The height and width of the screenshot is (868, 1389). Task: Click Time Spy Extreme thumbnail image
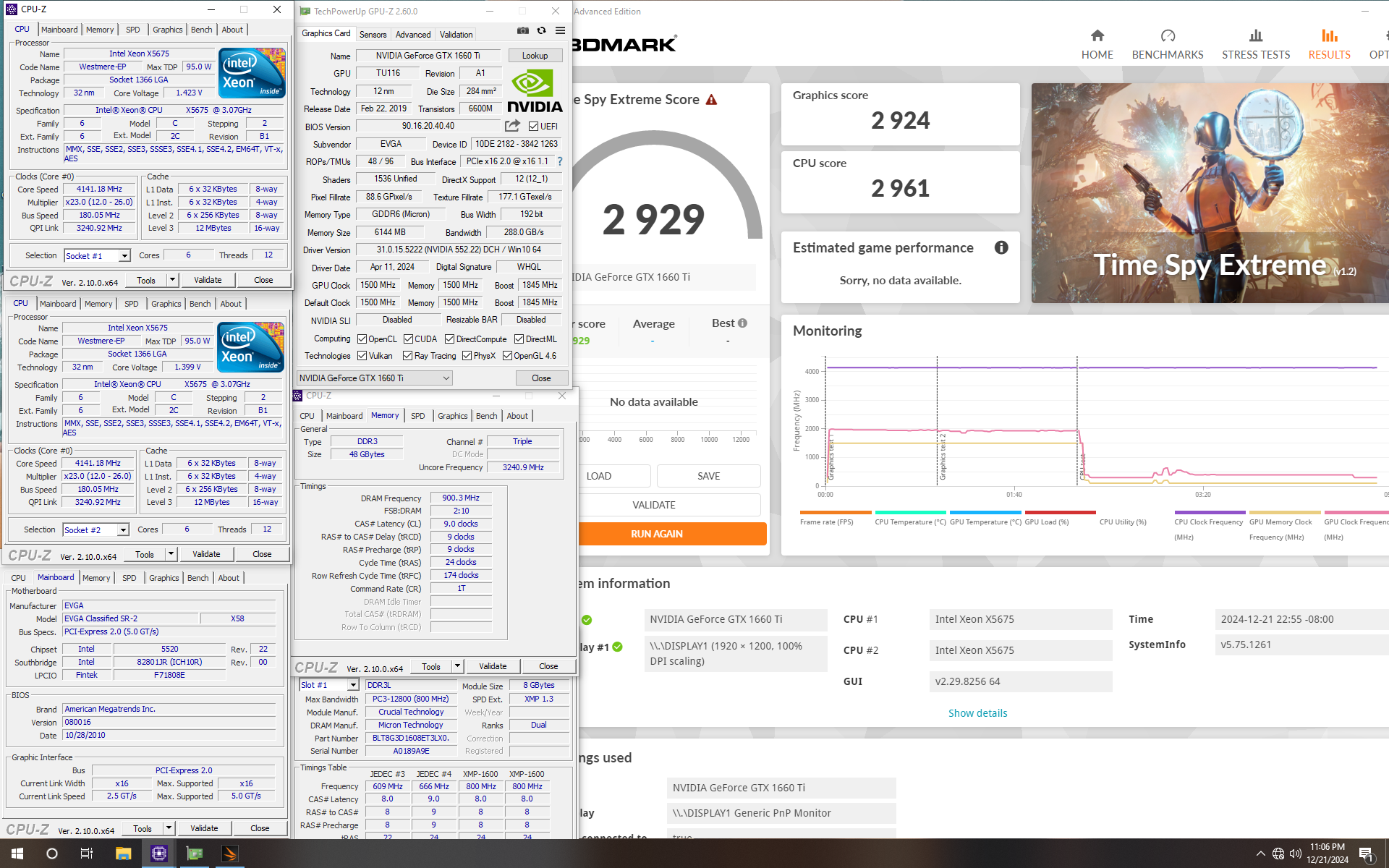pos(1210,192)
